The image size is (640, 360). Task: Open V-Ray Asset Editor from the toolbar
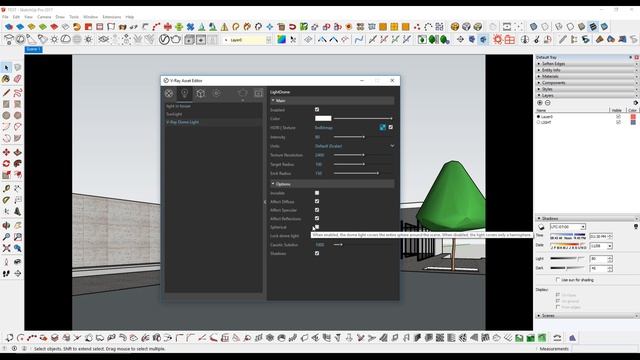[164, 40]
